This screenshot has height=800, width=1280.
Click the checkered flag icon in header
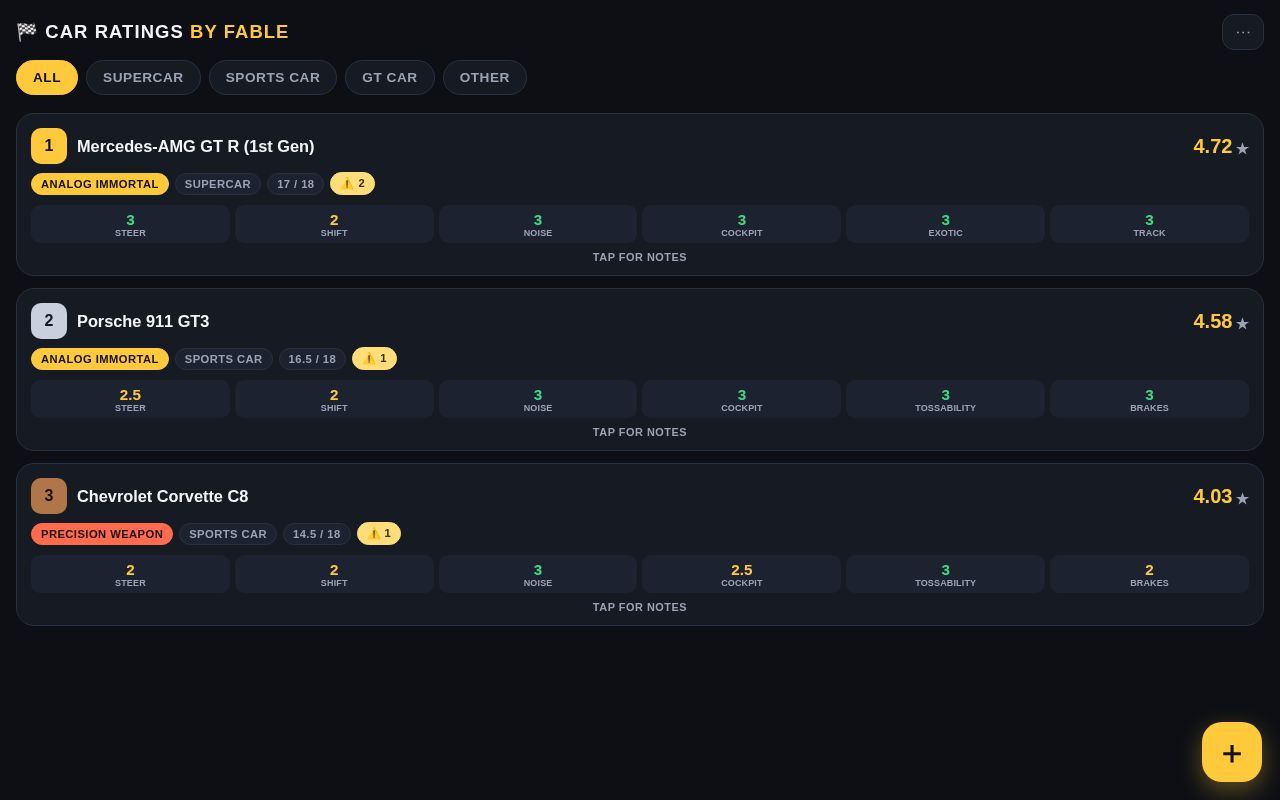(x=27, y=32)
